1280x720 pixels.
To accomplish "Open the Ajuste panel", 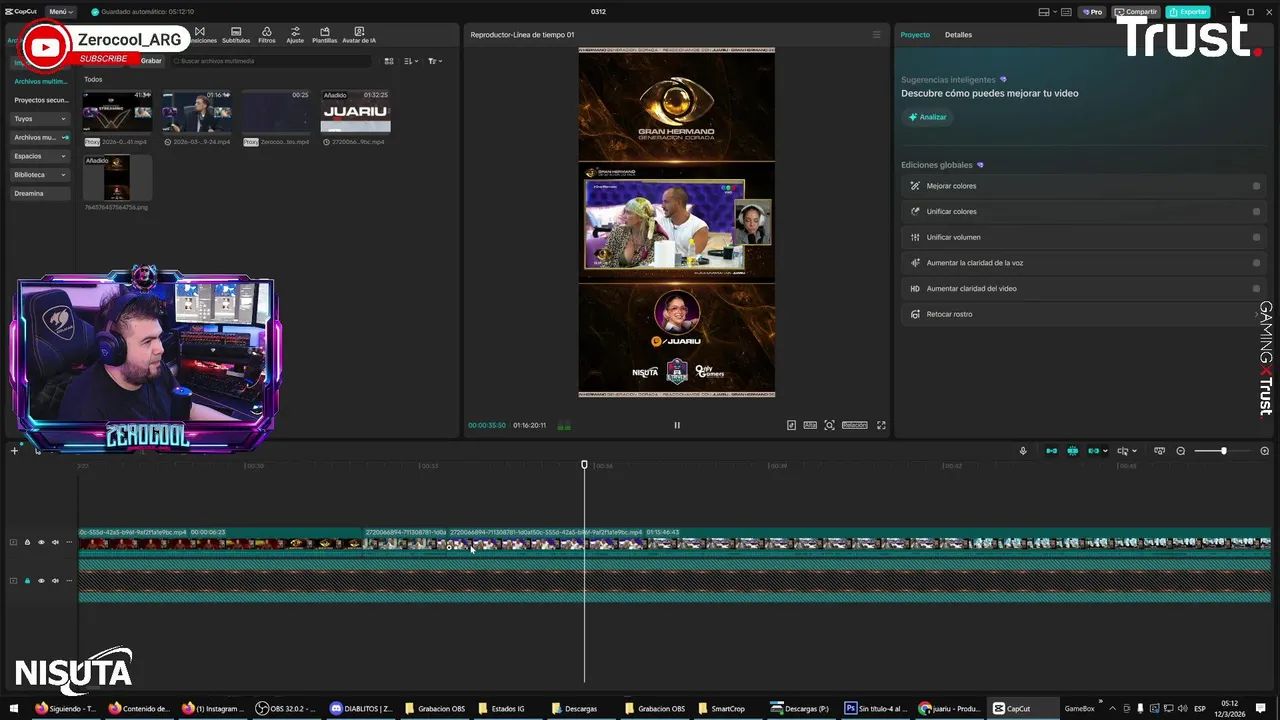I will (295, 35).
